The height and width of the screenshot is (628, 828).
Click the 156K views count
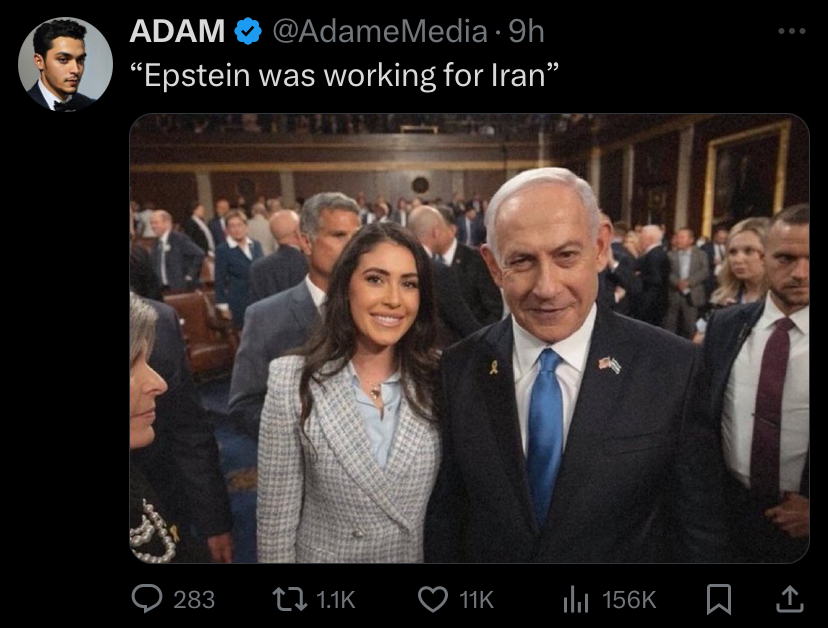629,600
